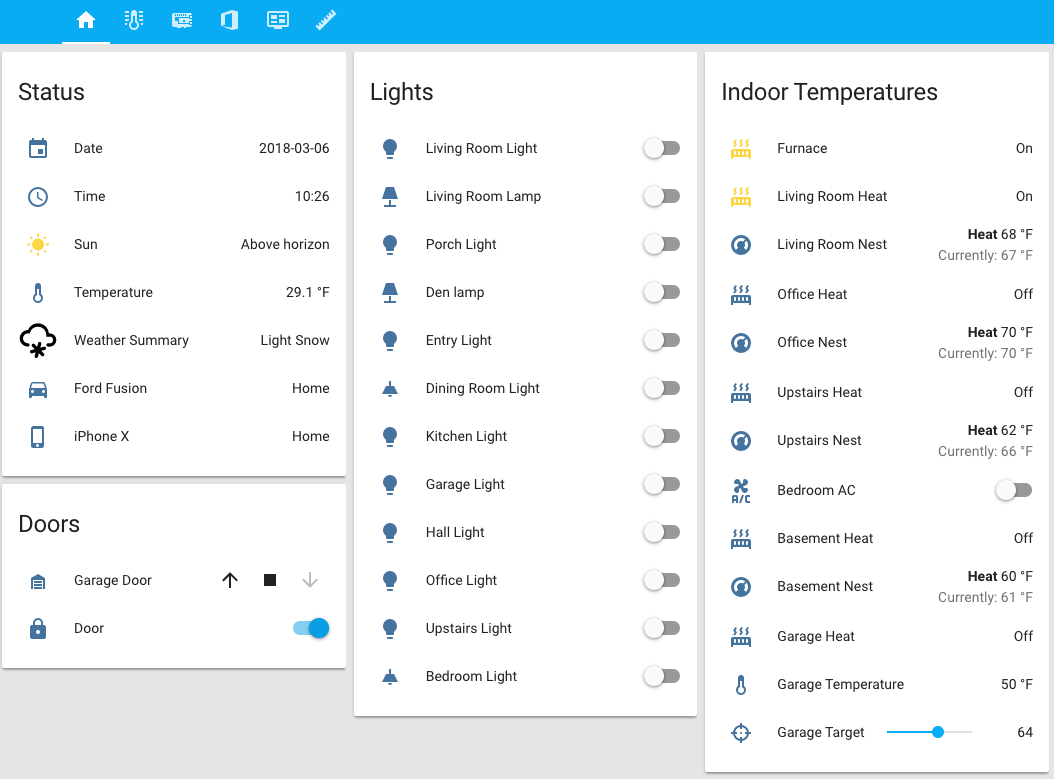Select the Raspberry Pi board tab icon
Screen dimensions: 1054x779
tap(182, 20)
